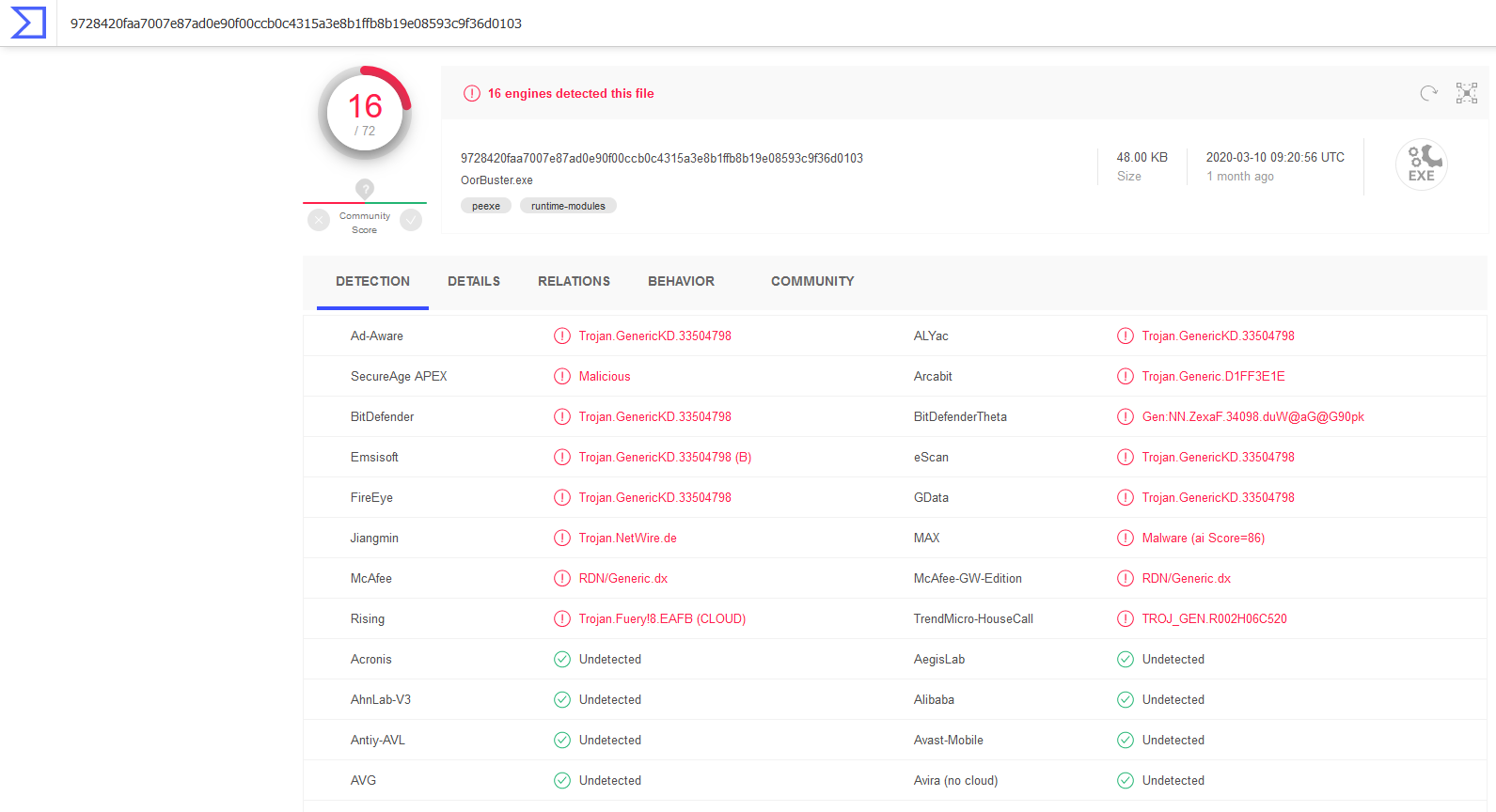Click the AegisLab engine name
Screen dimensions: 1496x812
939,659
